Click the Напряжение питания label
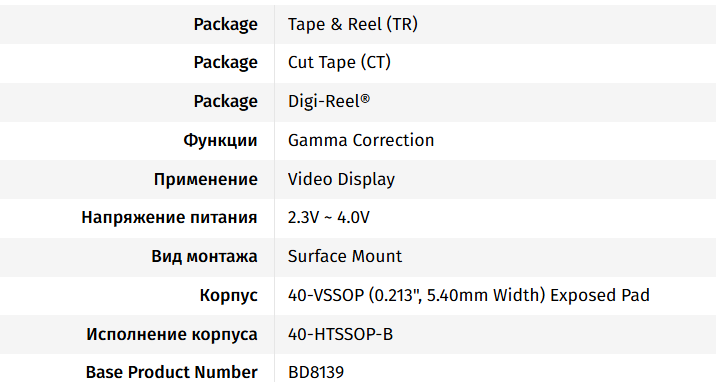This screenshot has height=382, width=716. pos(169,218)
